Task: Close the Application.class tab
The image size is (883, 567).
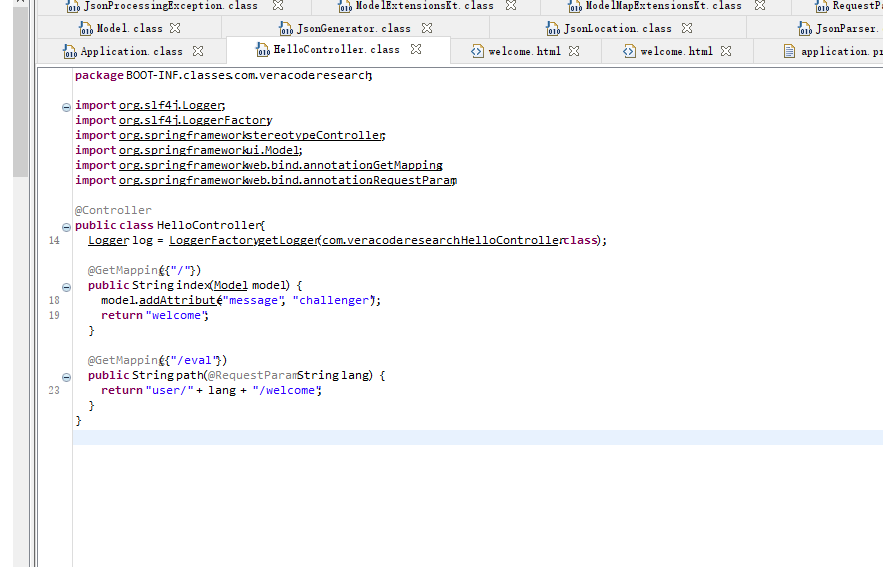Action: [x=198, y=51]
